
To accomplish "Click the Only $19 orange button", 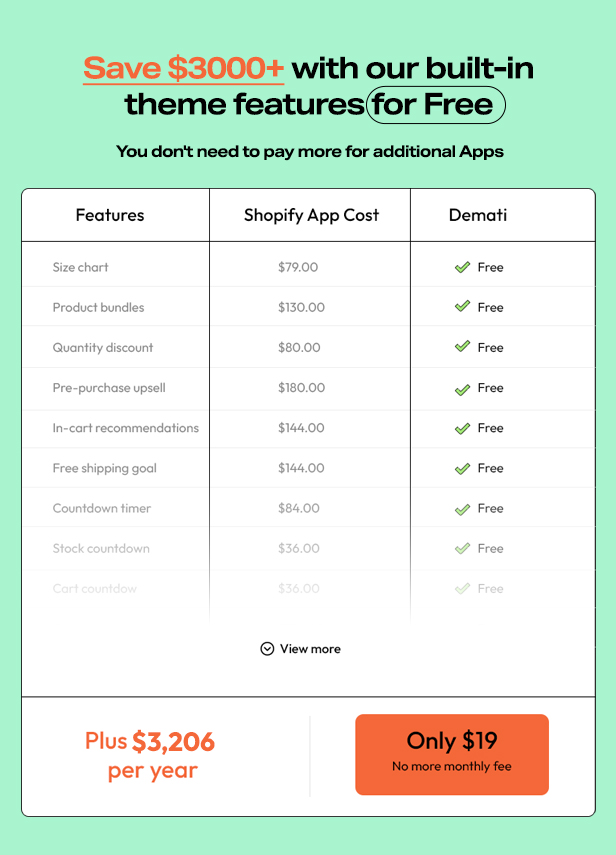I will pyautogui.click(x=452, y=755).
